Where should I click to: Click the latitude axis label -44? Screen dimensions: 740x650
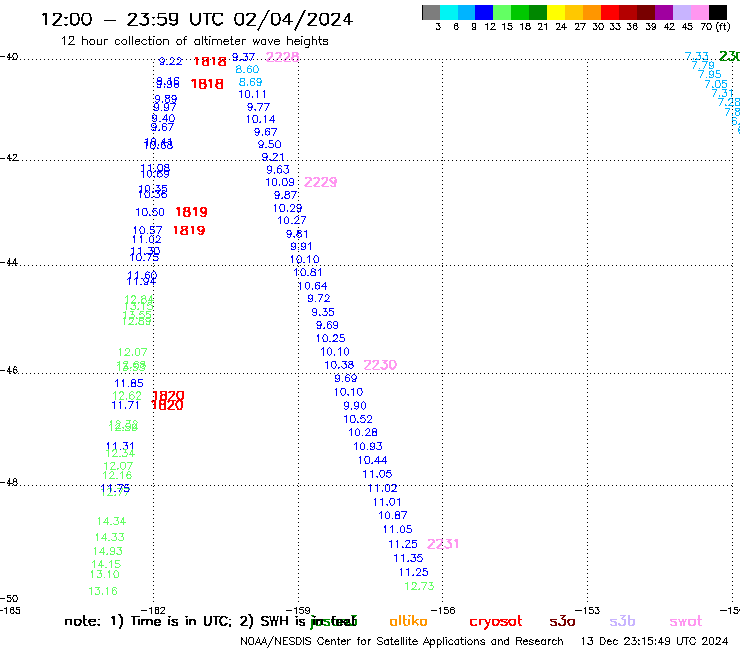pos(9,262)
